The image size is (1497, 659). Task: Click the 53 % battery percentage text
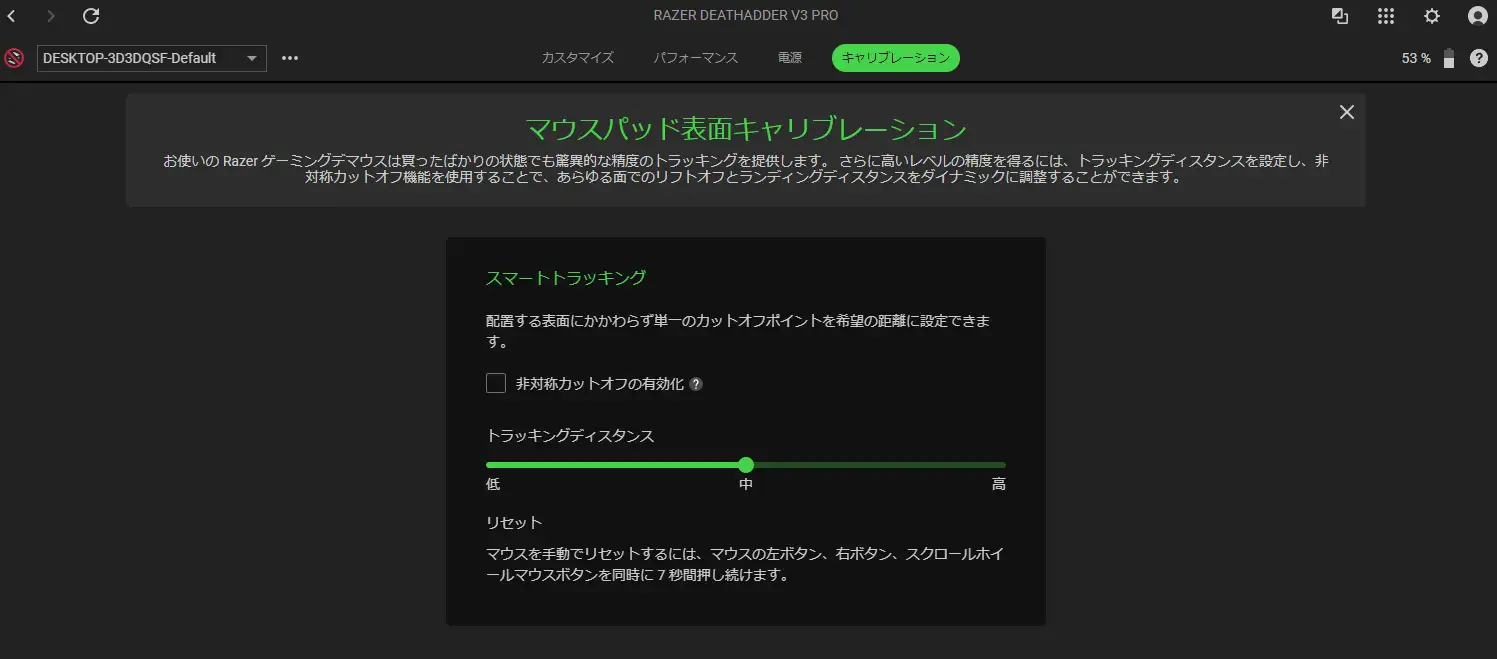pyautogui.click(x=1416, y=58)
